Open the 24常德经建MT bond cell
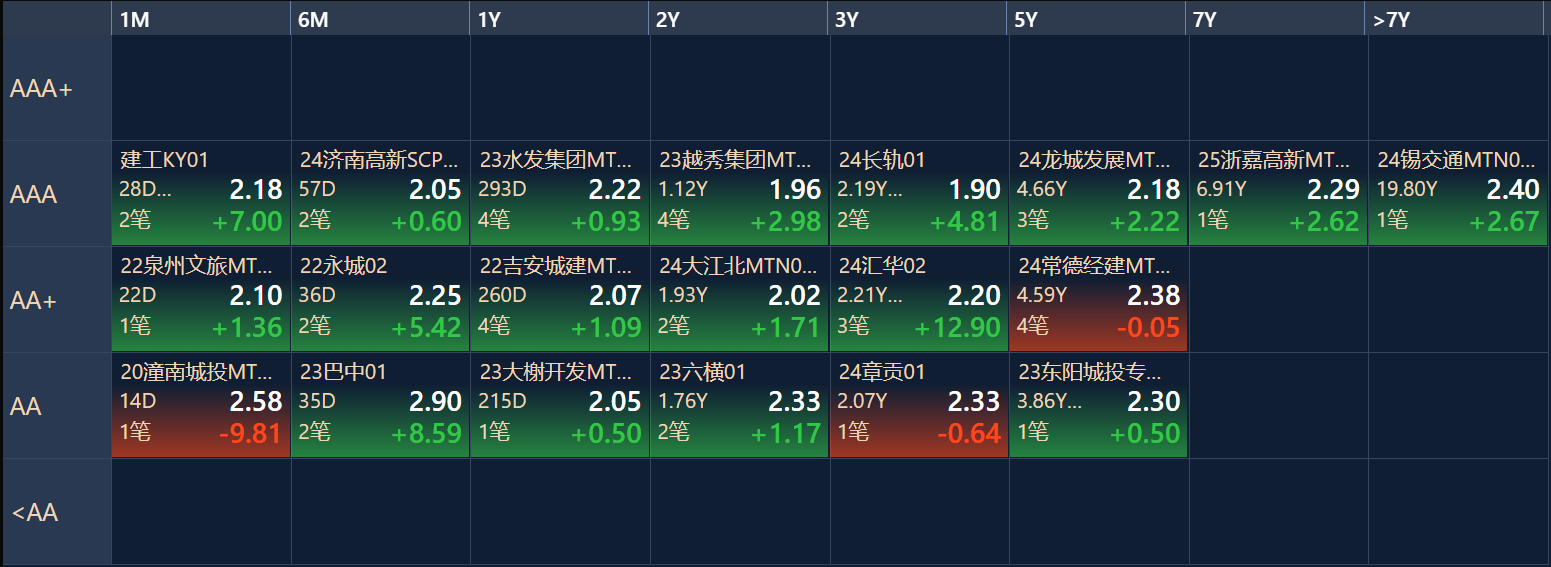 point(1098,299)
